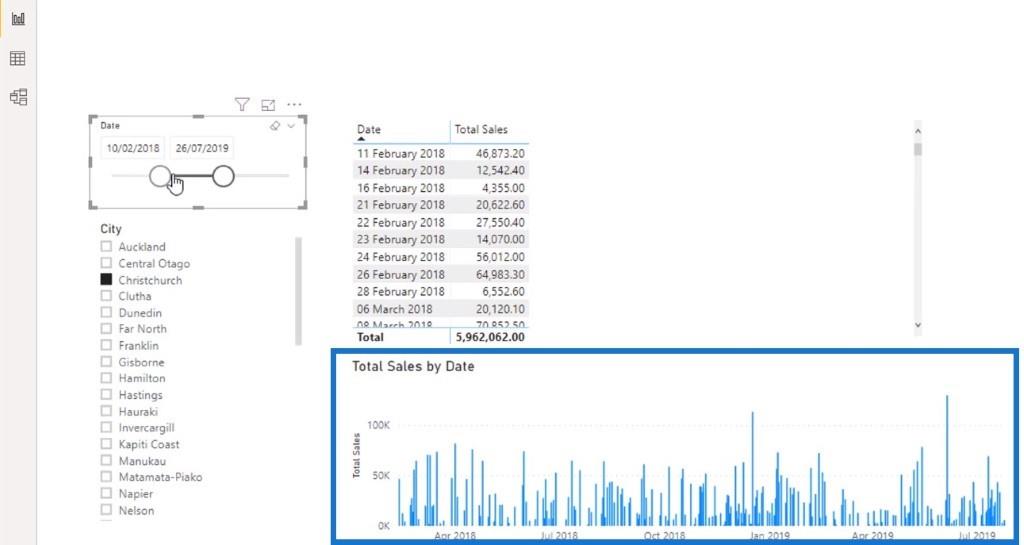1024x545 pixels.
Task: Click the right date slider handle
Action: click(223, 176)
